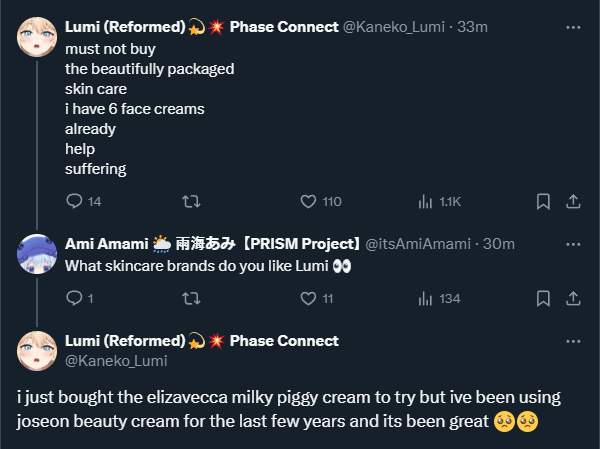Viewport: 600px width, 449px height.
Task: Like Ami Amami's tweet with 11 likes
Action: pyautogui.click(x=308, y=298)
